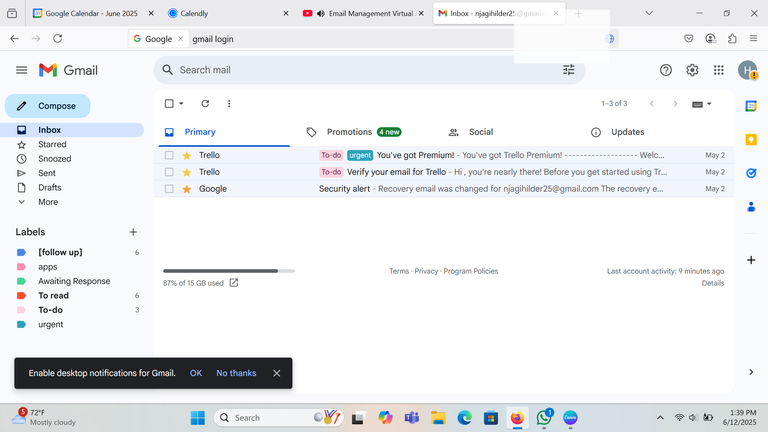The width and height of the screenshot is (768, 432).
Task: Tick checkbox for Verify your email Trello
Action: pos(169,172)
